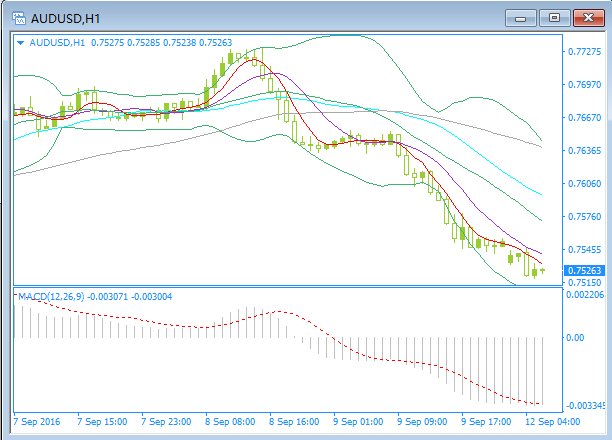
Task: Click the -0.003345 MACD scale value
Action: (584, 406)
